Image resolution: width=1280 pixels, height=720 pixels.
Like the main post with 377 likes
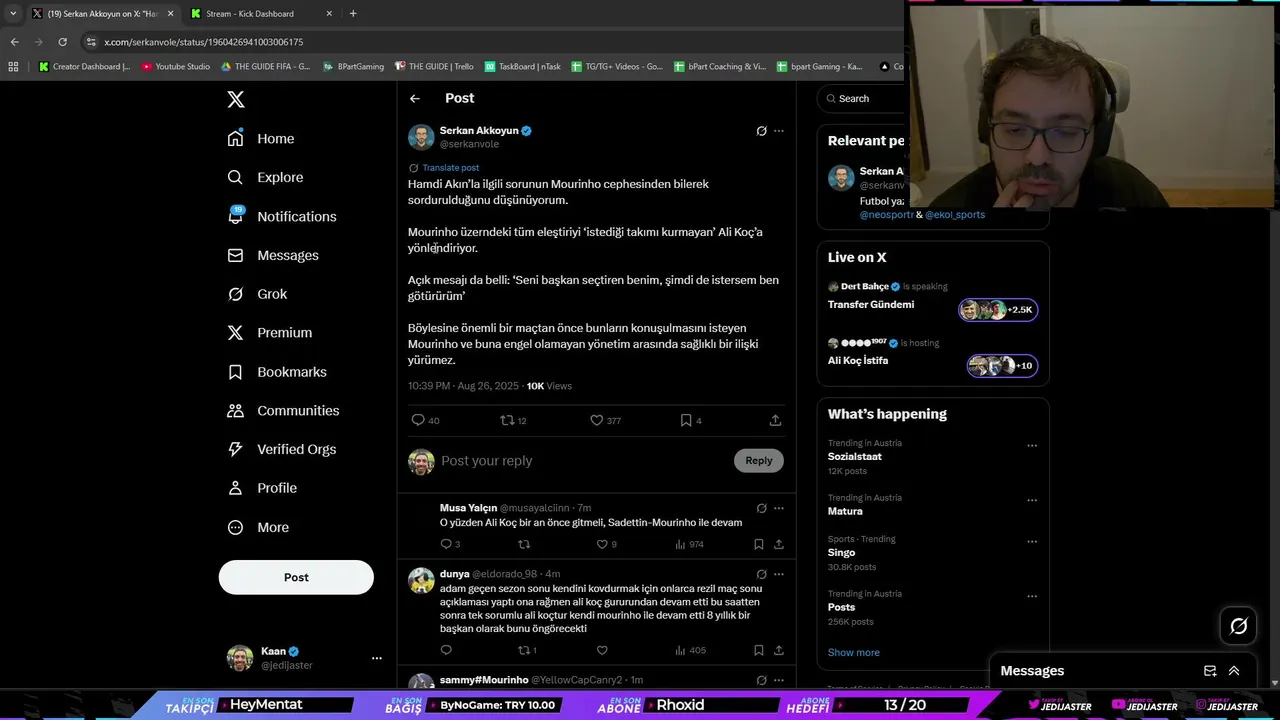596,420
